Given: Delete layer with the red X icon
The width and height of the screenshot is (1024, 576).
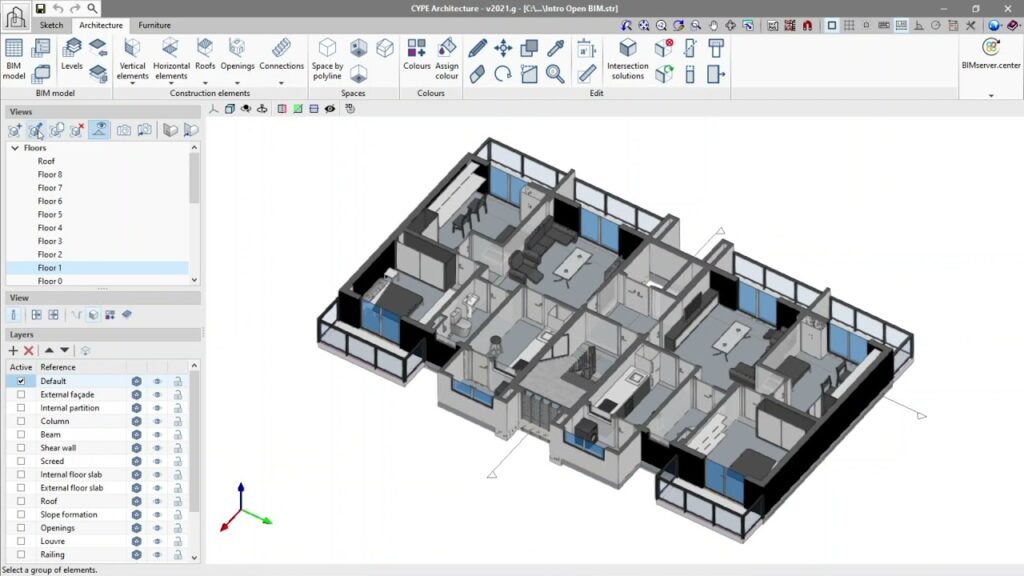Looking at the screenshot, I should click(x=29, y=351).
